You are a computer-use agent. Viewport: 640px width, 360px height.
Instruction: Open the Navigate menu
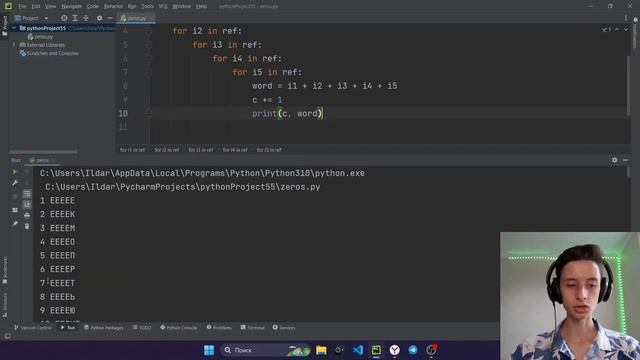point(71,6)
